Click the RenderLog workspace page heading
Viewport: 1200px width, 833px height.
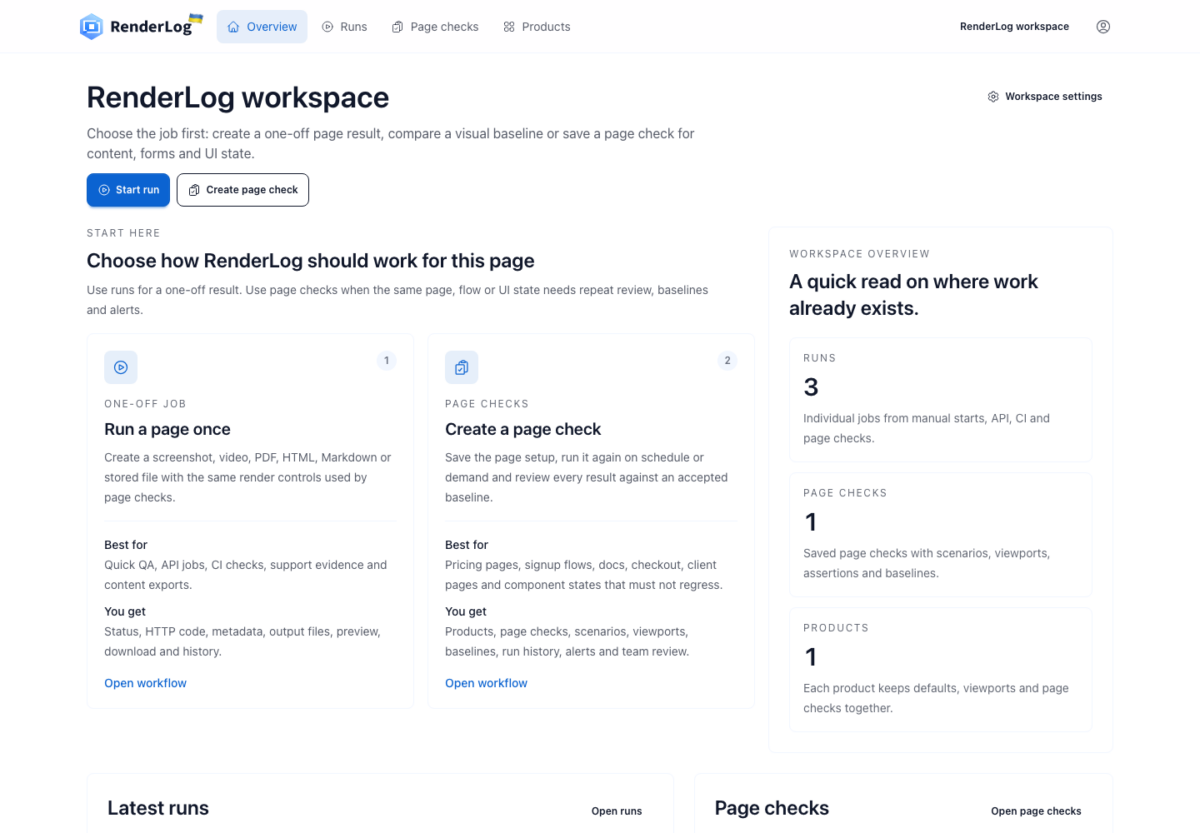(238, 98)
